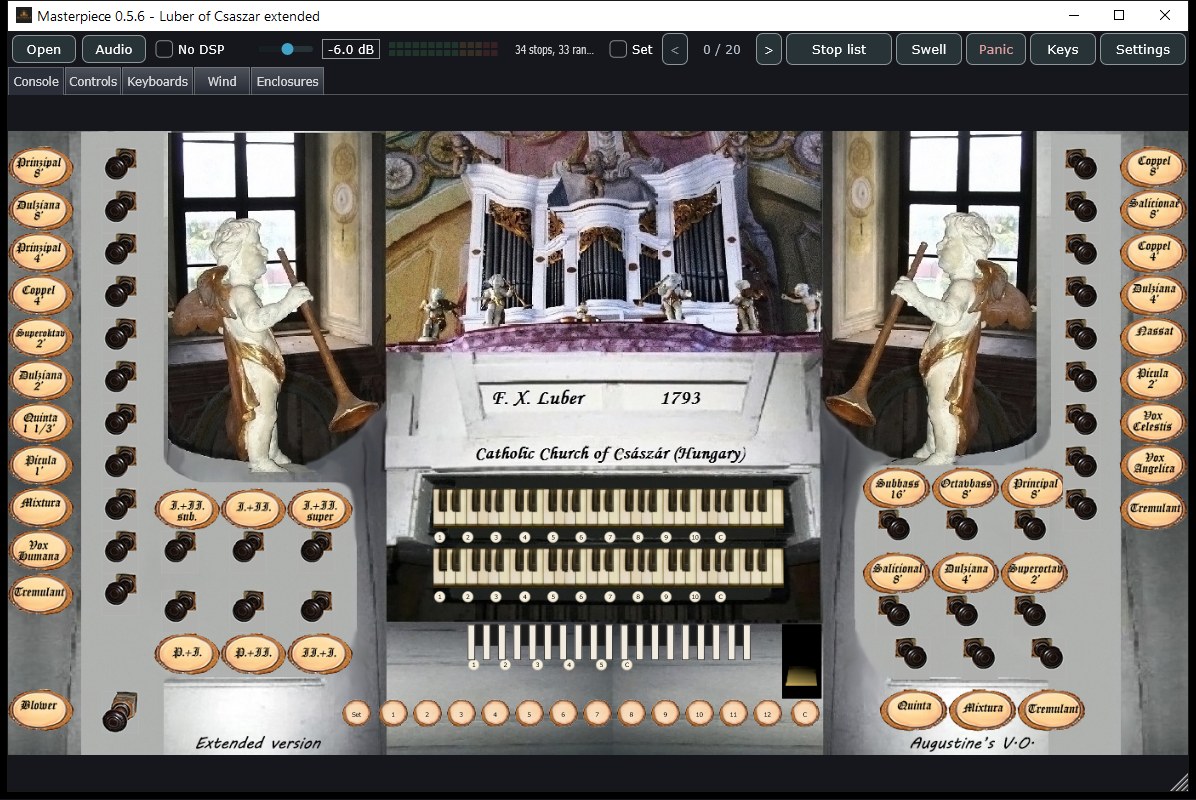Show the Stop list
The height and width of the screenshot is (800, 1196).
(838, 50)
